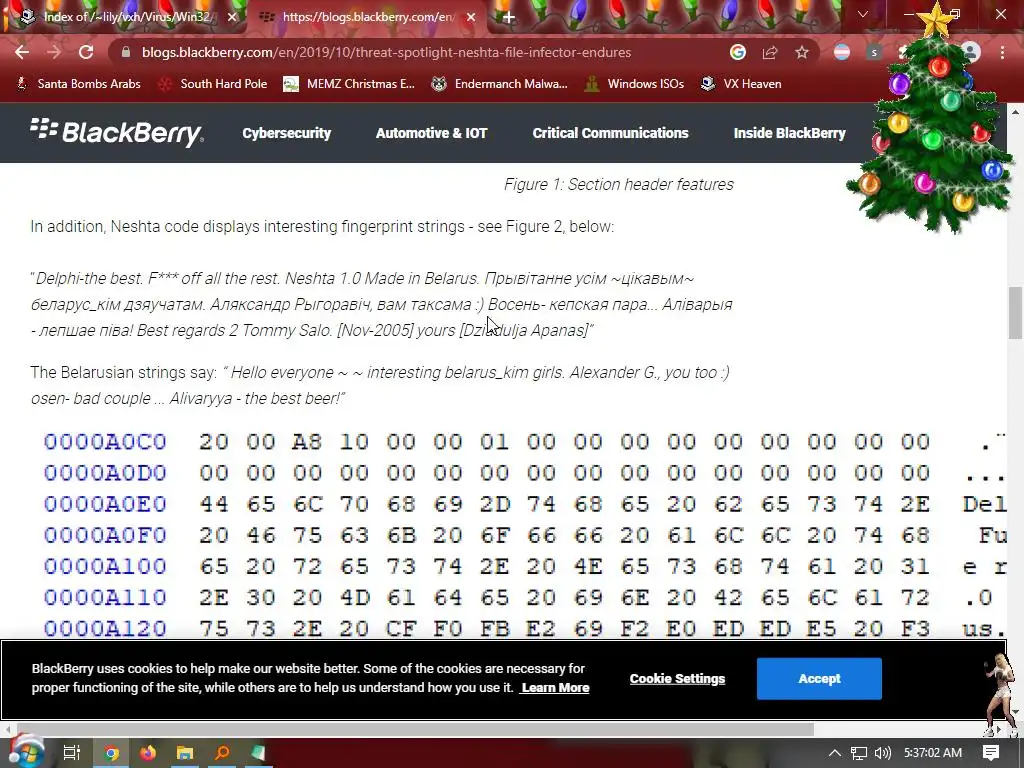Open the 'Endermanch Malwa...' bookmark
1024x768 pixels.
pyautogui.click(x=500, y=84)
